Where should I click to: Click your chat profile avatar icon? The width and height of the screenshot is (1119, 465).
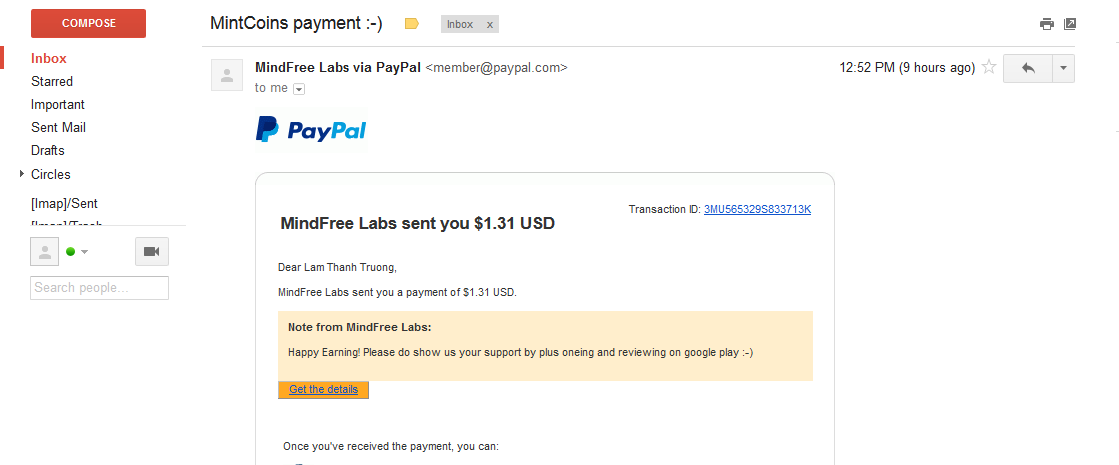[x=44, y=251]
